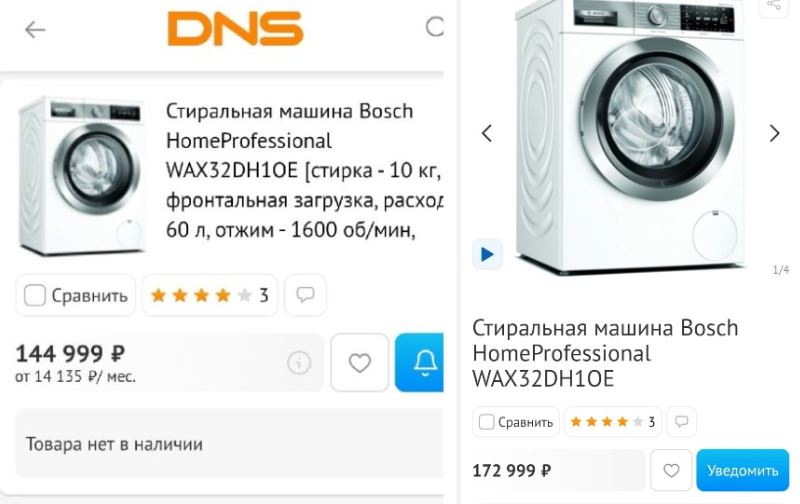This screenshot has height=504, width=800.
Task: Play the product video
Action: 487,254
